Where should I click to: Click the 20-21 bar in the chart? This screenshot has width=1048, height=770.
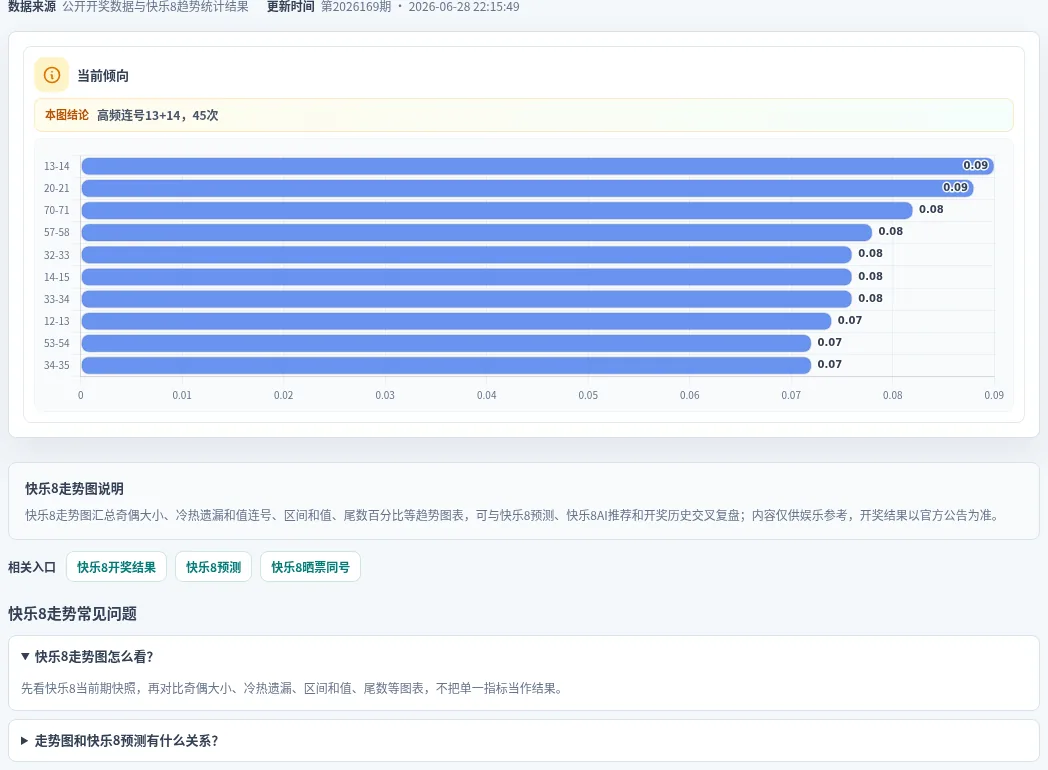click(x=527, y=188)
